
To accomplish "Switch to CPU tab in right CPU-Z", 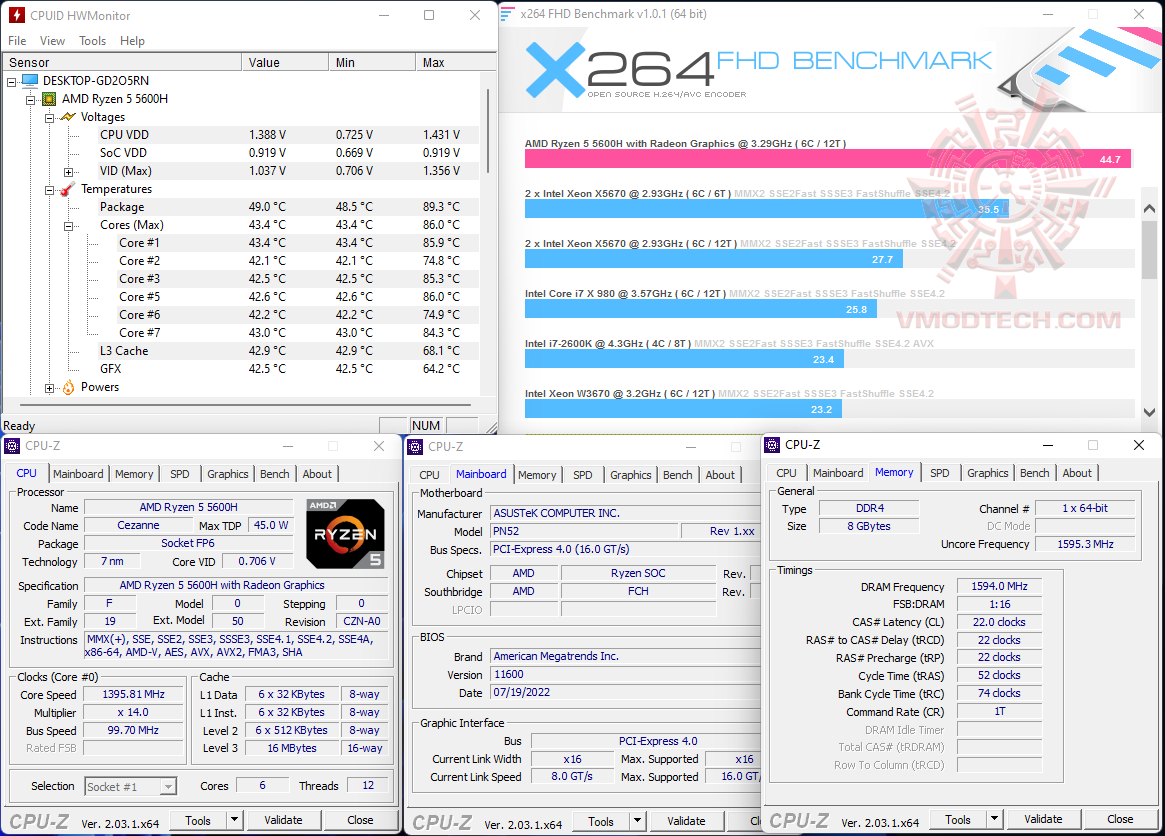I will click(x=787, y=473).
